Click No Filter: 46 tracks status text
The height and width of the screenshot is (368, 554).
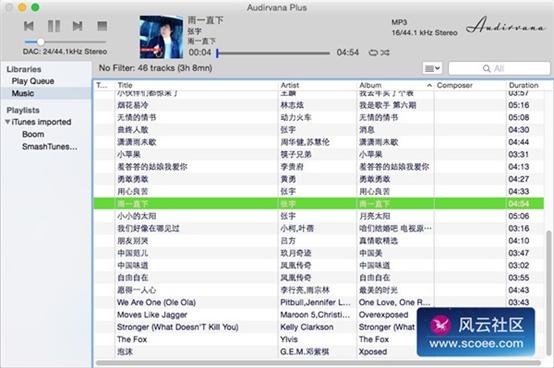pos(155,68)
